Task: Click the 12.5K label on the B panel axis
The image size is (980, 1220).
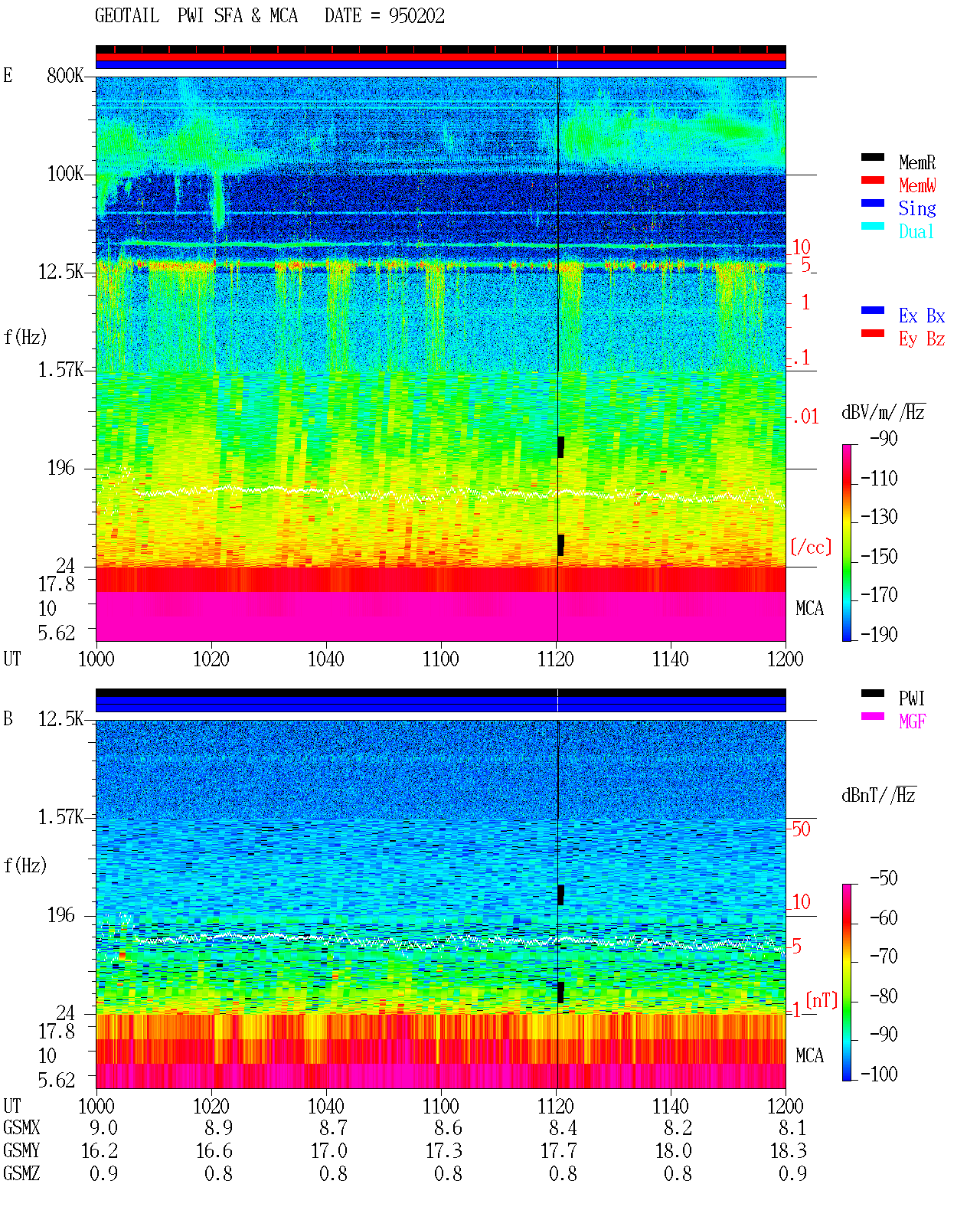Action: 60,718
